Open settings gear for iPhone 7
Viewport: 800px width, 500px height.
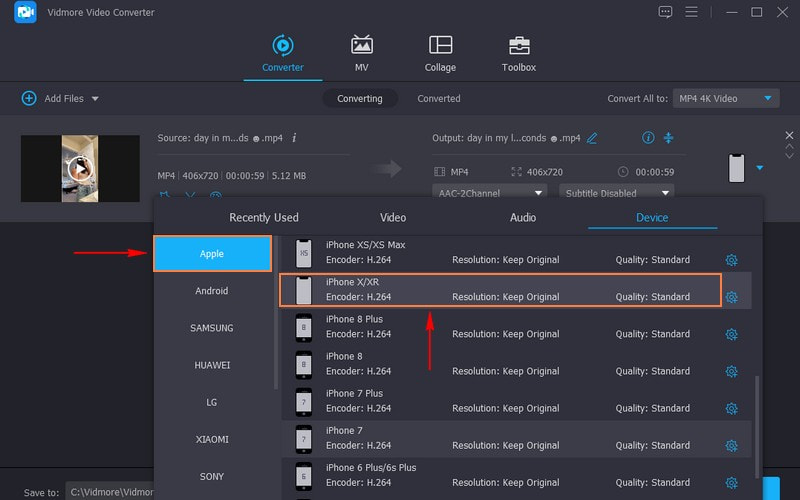click(x=731, y=445)
